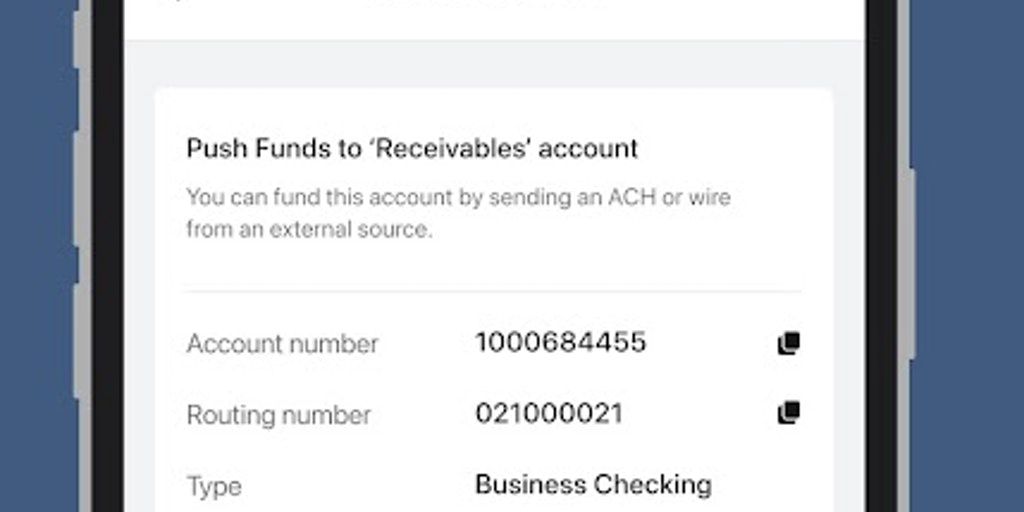Select the account number 1000684455
The height and width of the screenshot is (512, 1024).
pos(560,343)
